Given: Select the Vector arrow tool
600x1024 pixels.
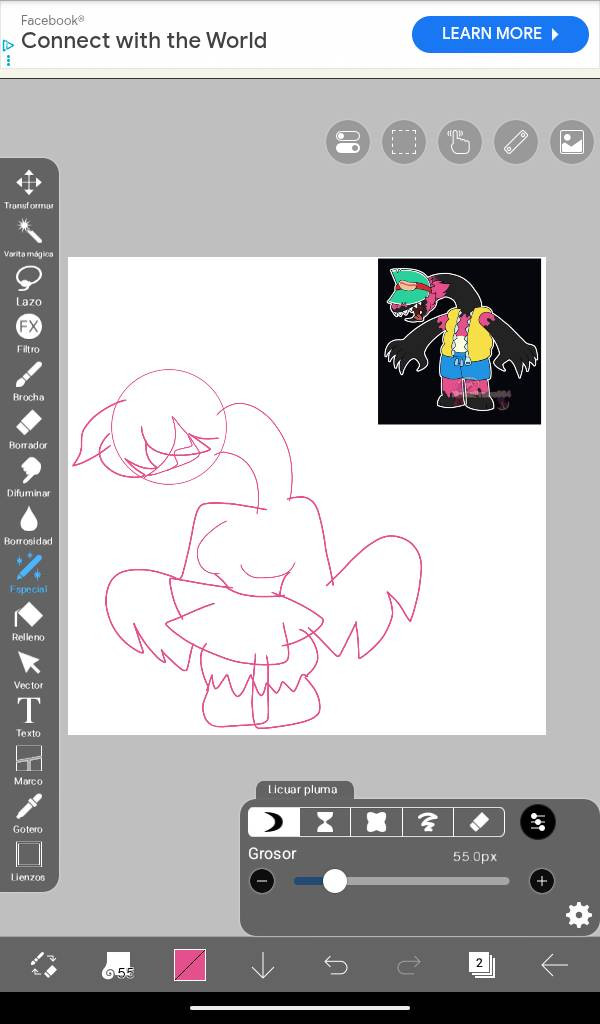Looking at the screenshot, I should 29,669.
